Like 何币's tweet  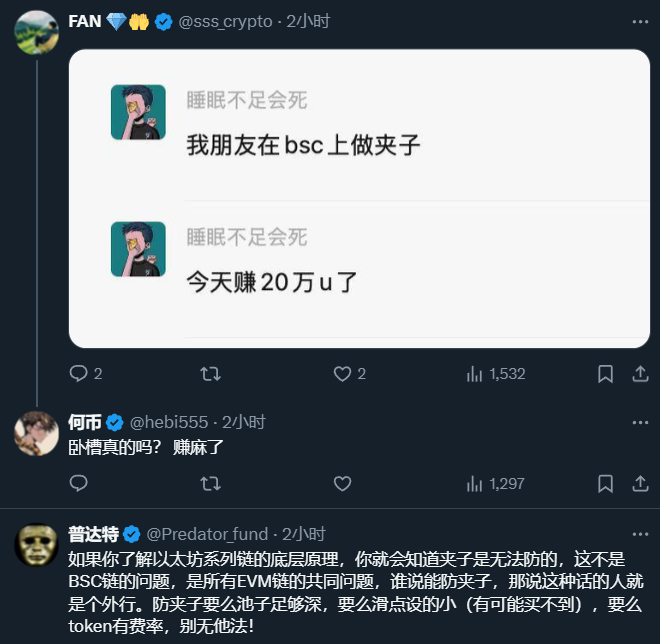click(343, 484)
